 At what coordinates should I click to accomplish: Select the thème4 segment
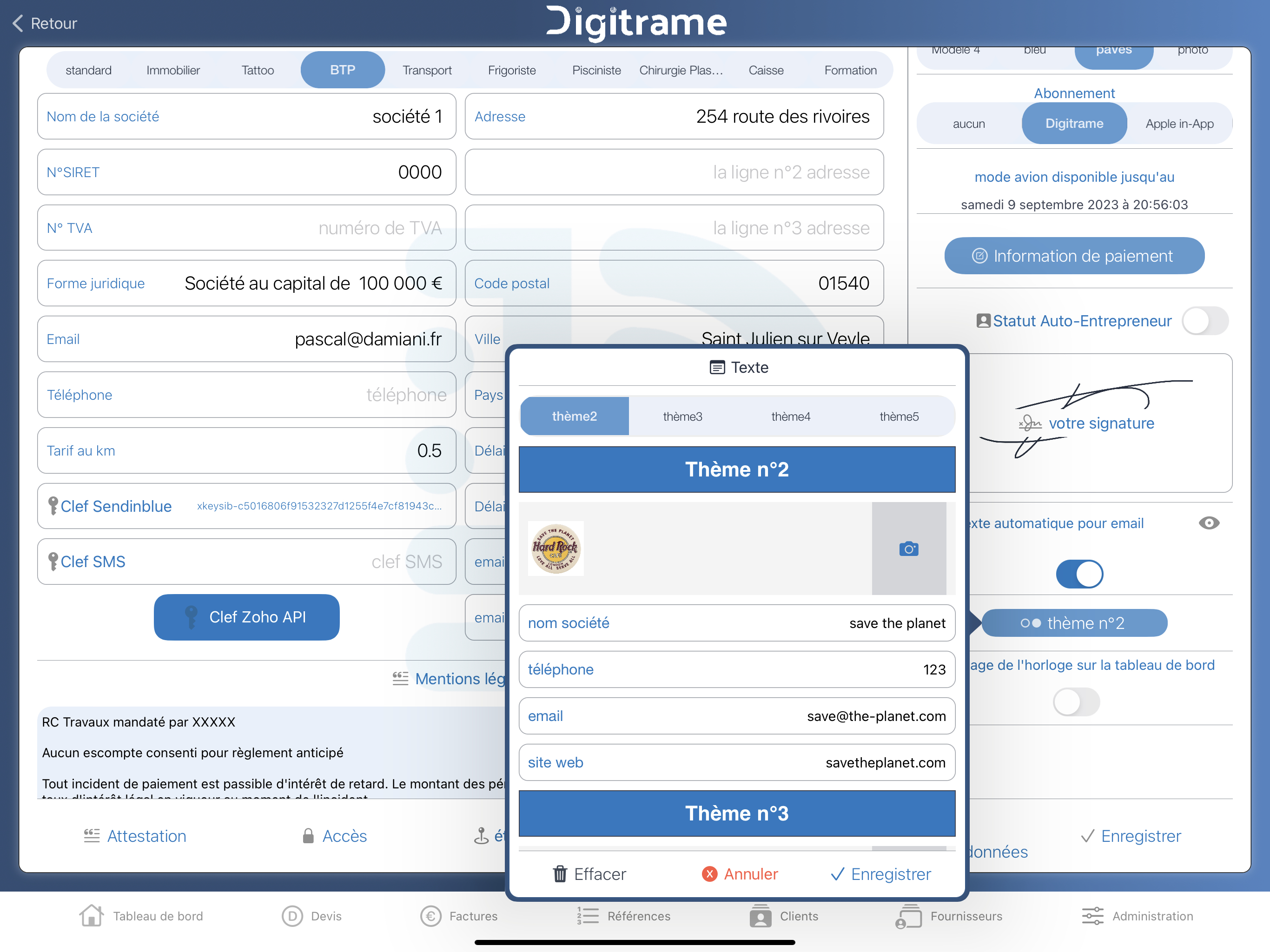pos(791,416)
